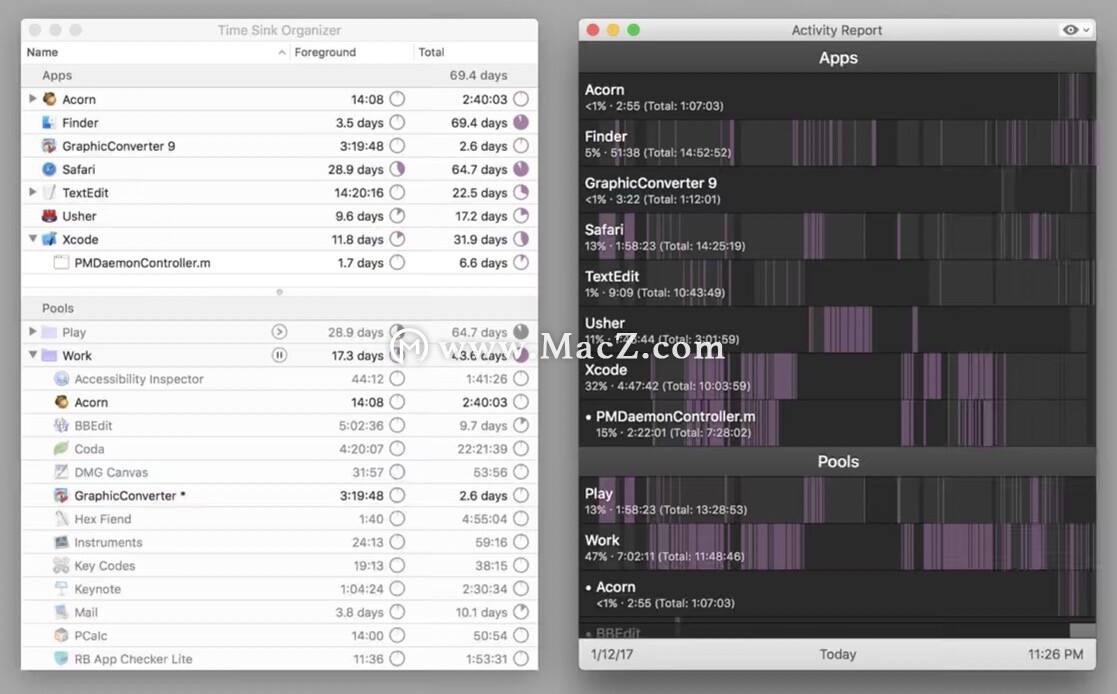Click BBEdit's foreground time 5:02:36

coord(361,425)
